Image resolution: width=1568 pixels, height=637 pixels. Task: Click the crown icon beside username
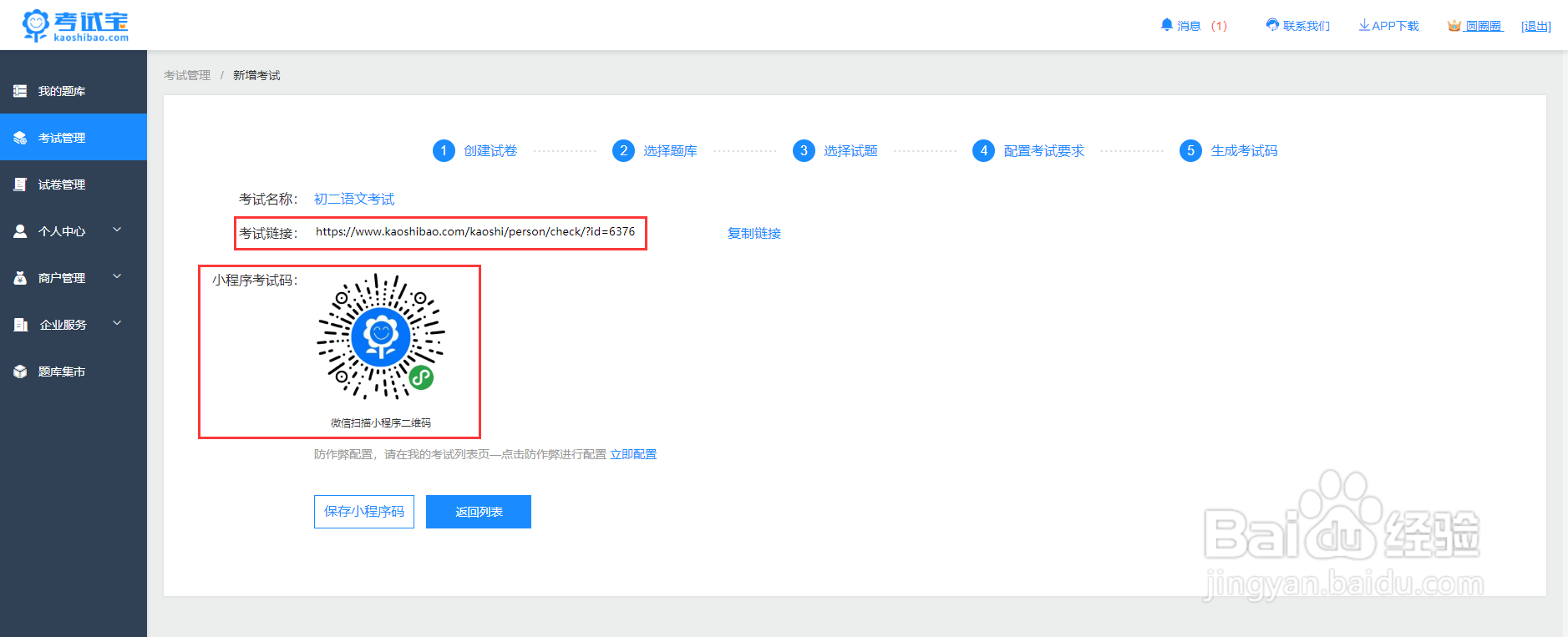[x=1454, y=26]
